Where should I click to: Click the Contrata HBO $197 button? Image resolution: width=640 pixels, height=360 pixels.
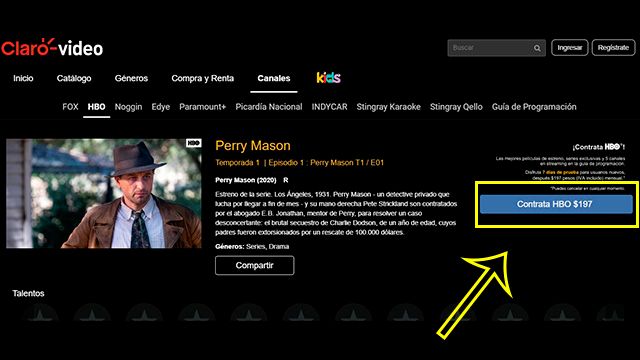tap(556, 204)
